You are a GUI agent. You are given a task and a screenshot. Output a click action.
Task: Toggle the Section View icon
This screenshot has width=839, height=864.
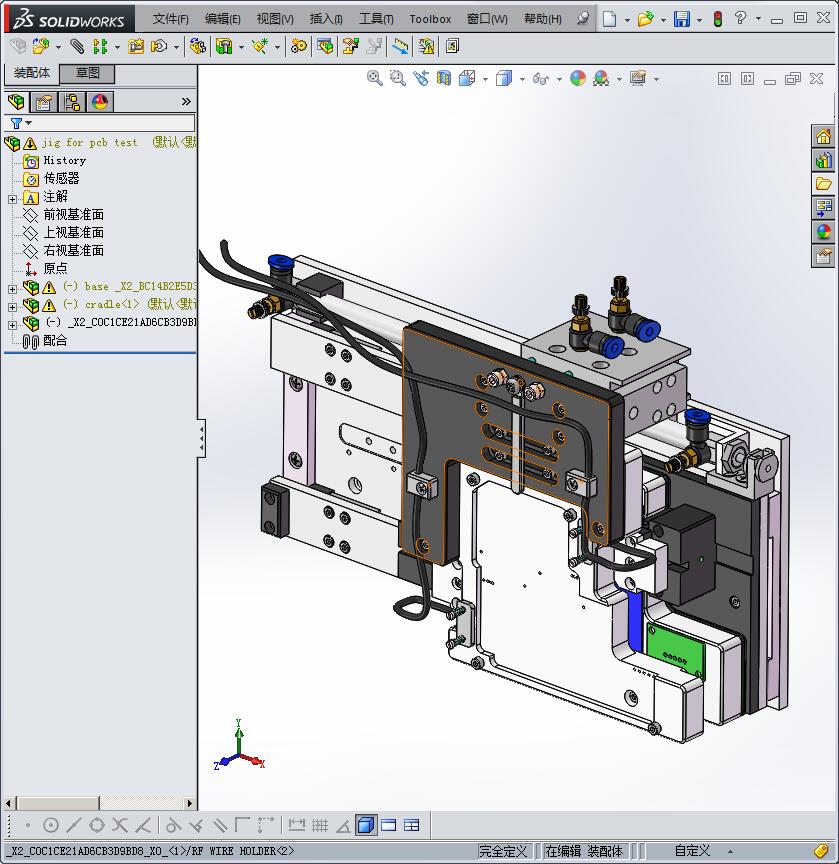pyautogui.click(x=444, y=78)
